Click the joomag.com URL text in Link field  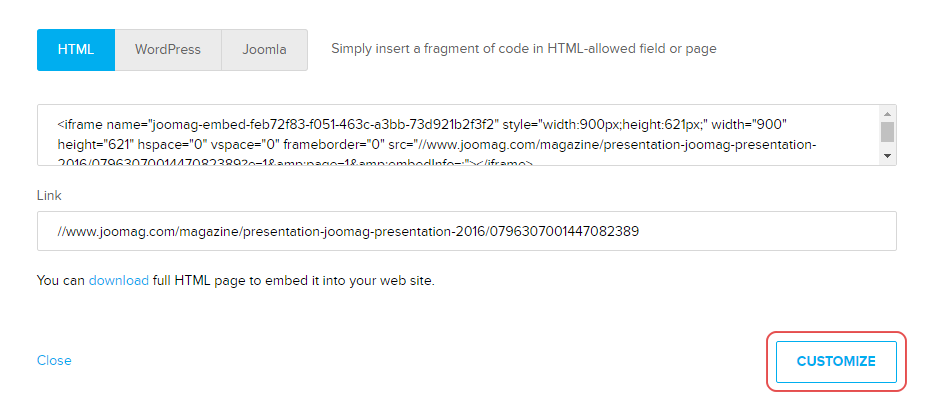click(x=348, y=231)
